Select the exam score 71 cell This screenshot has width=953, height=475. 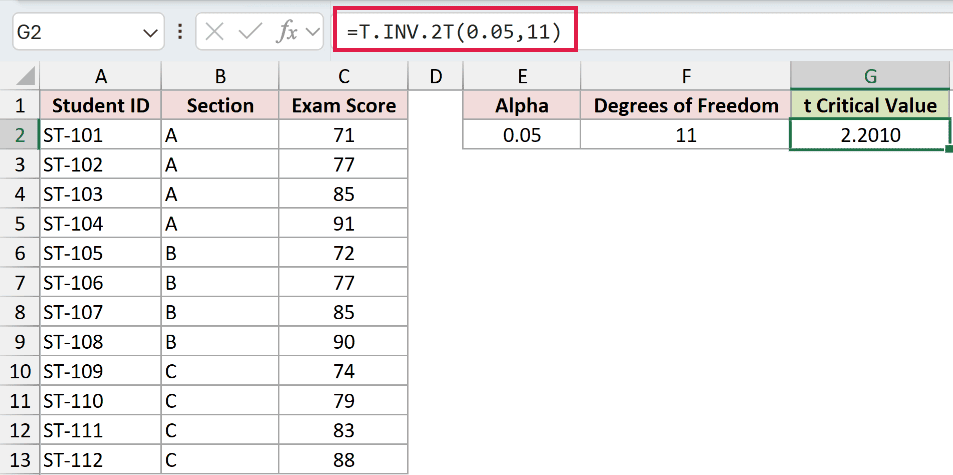click(343, 135)
